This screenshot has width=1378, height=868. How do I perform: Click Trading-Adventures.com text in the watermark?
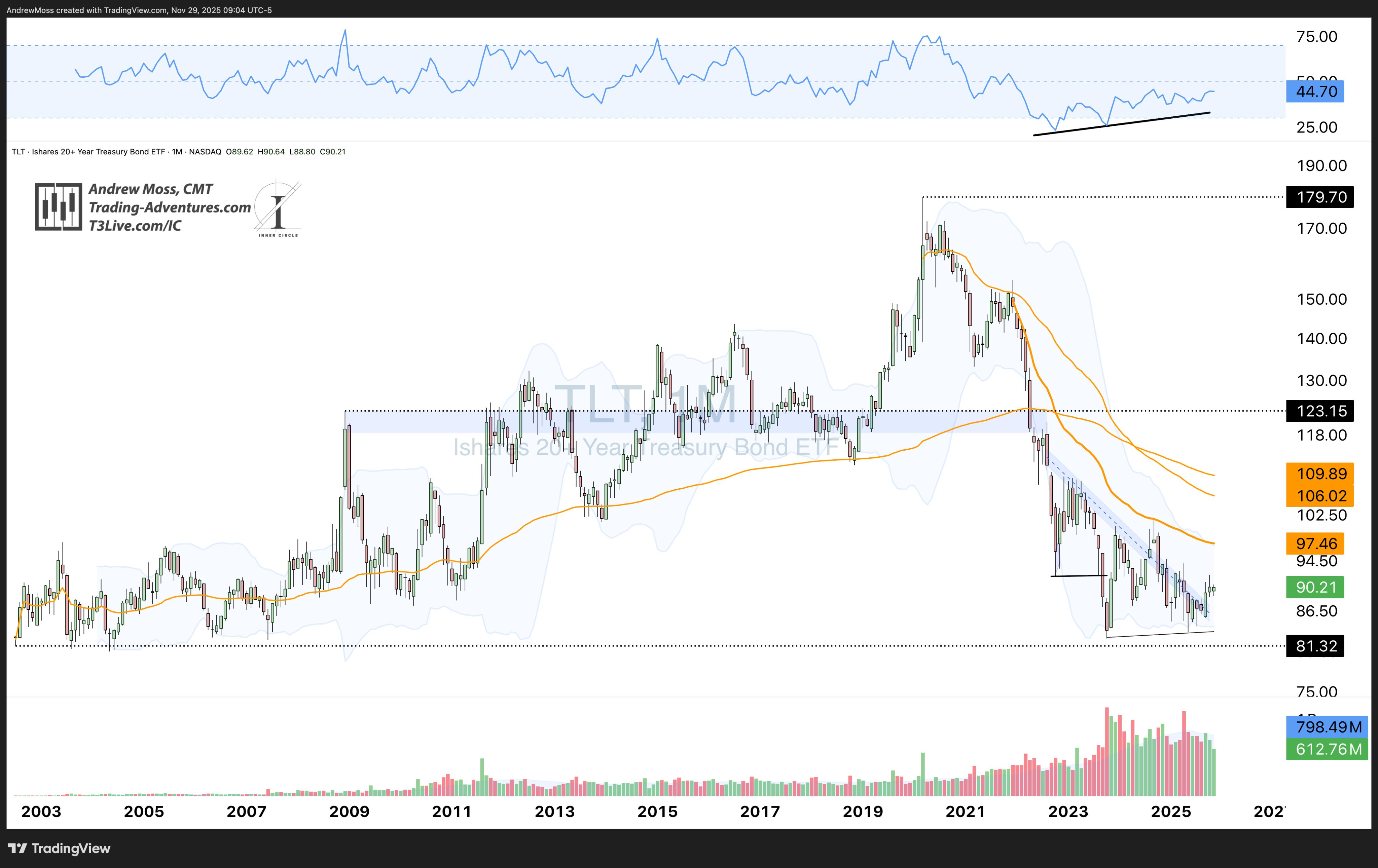(x=169, y=207)
